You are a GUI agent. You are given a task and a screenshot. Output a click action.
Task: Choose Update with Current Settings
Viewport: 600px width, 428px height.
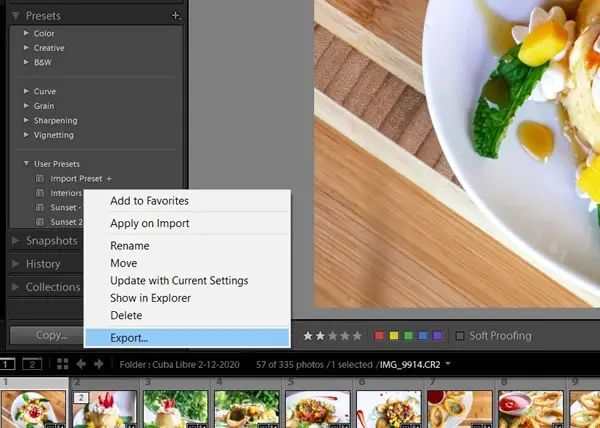pyautogui.click(x=188, y=280)
